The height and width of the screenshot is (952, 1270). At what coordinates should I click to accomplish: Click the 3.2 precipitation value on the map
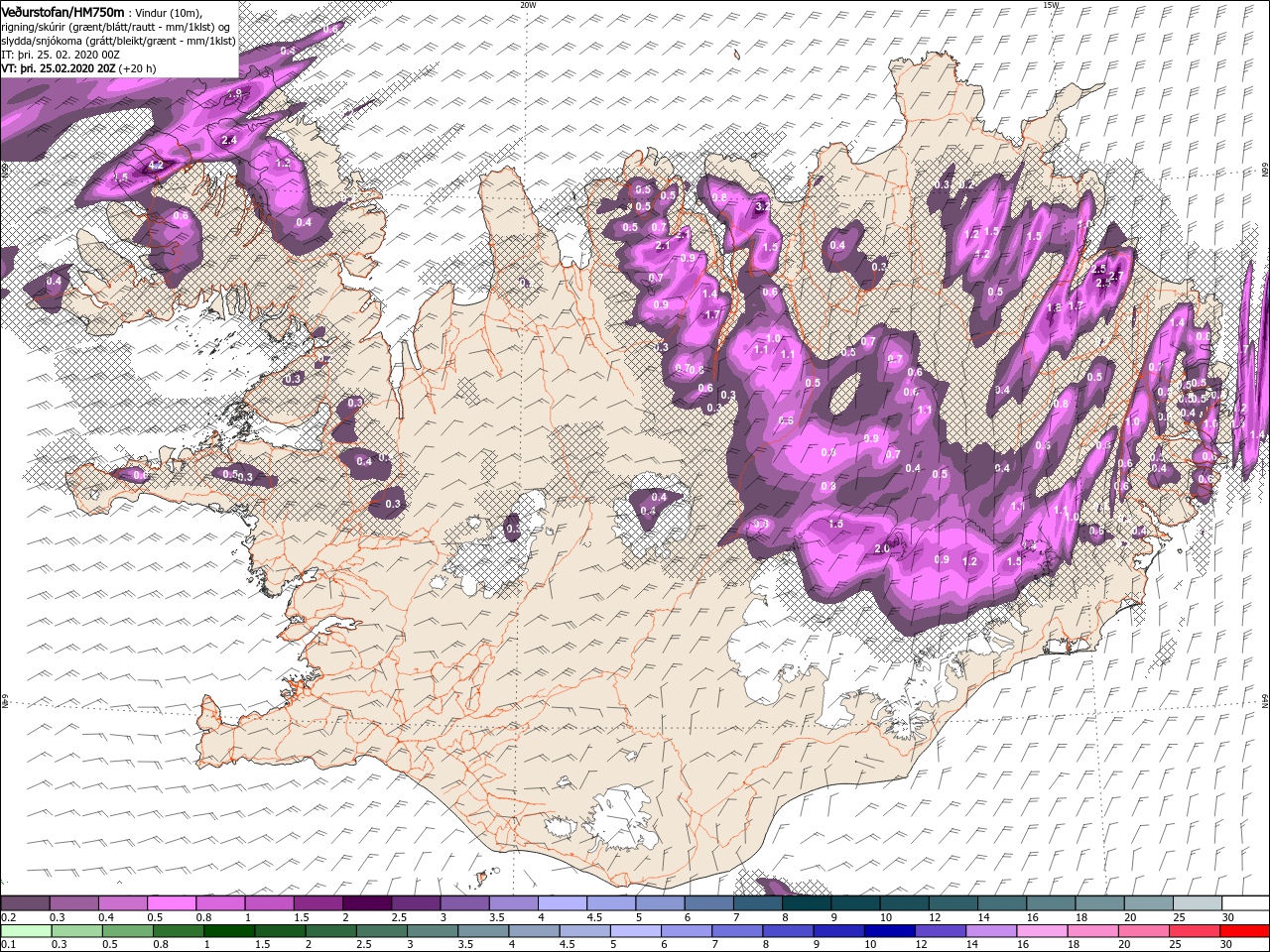point(762,206)
